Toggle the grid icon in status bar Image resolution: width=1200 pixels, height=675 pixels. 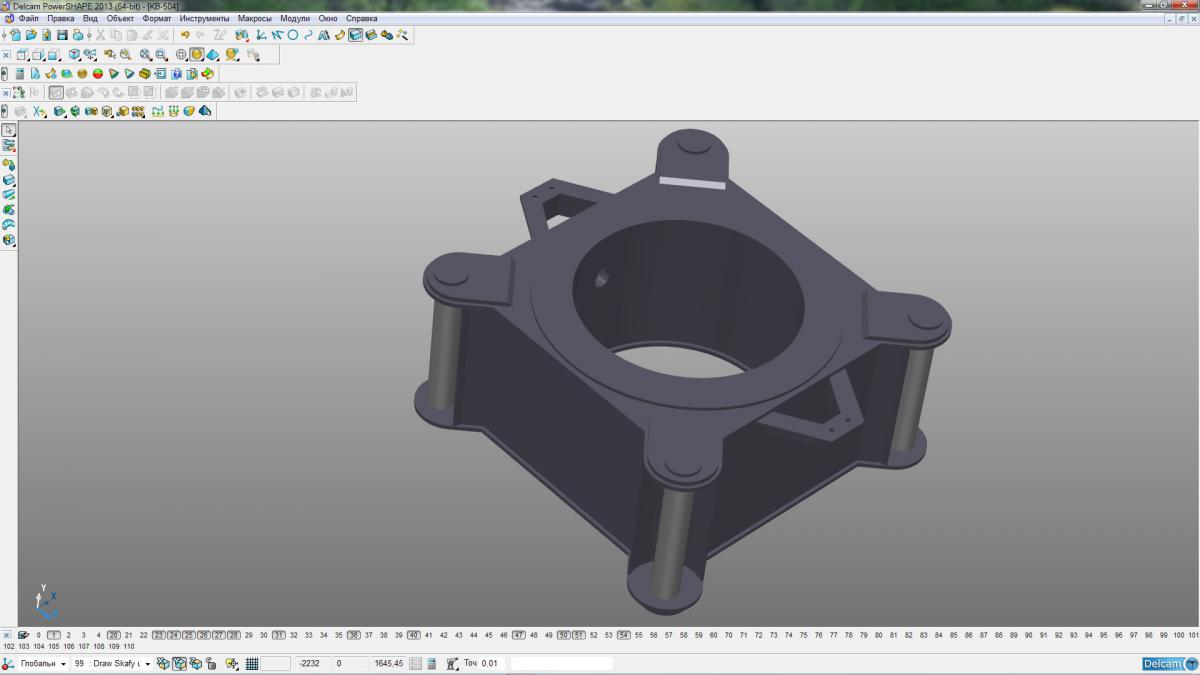pos(252,663)
